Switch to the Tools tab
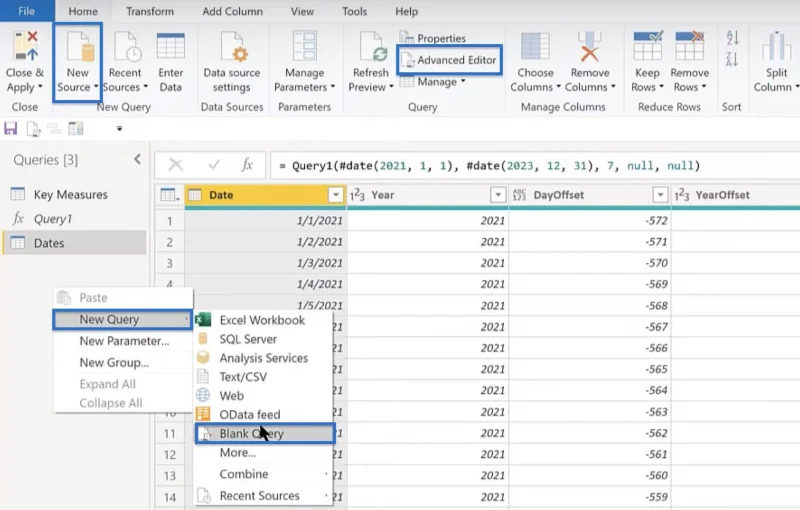Image resolution: width=800 pixels, height=510 pixels. [x=354, y=11]
